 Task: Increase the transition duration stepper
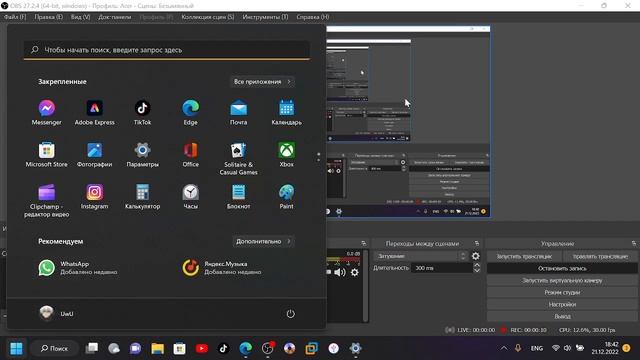pyautogui.click(x=477, y=265)
